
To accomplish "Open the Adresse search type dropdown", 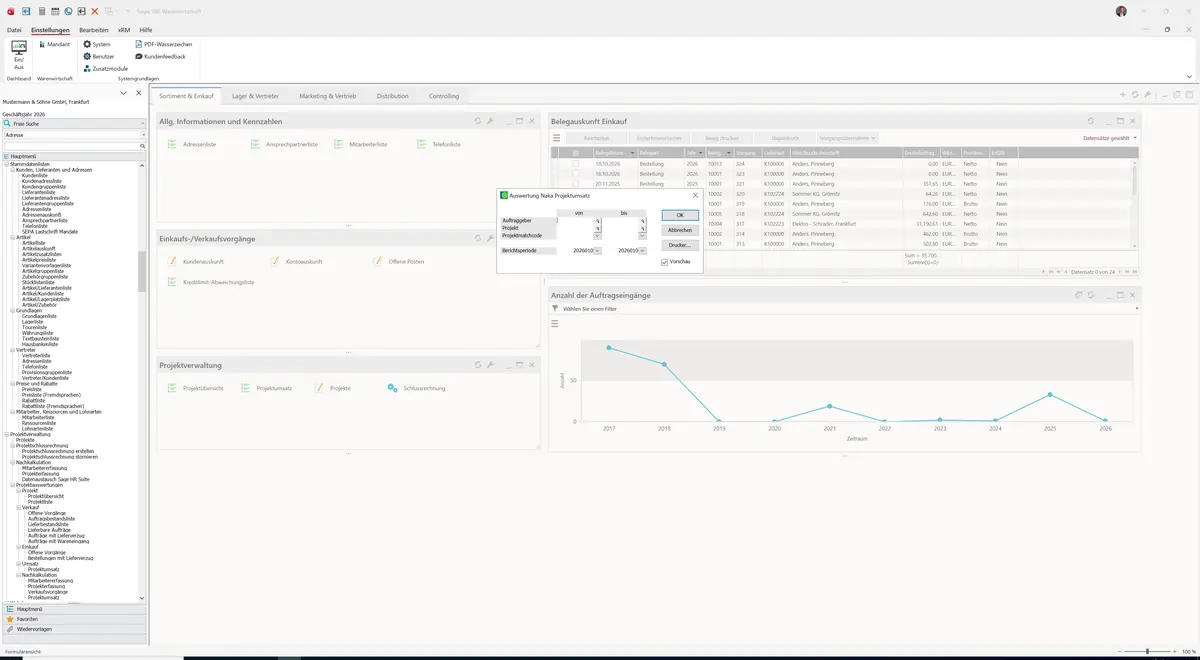I will click(143, 134).
